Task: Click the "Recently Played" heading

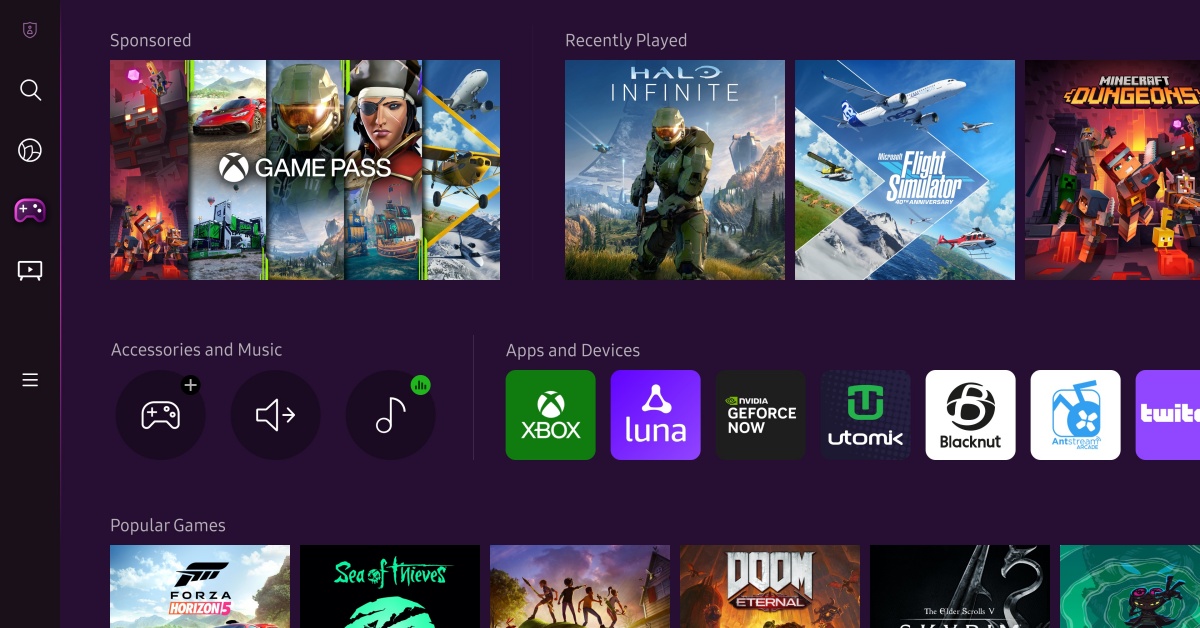Action: click(x=626, y=41)
